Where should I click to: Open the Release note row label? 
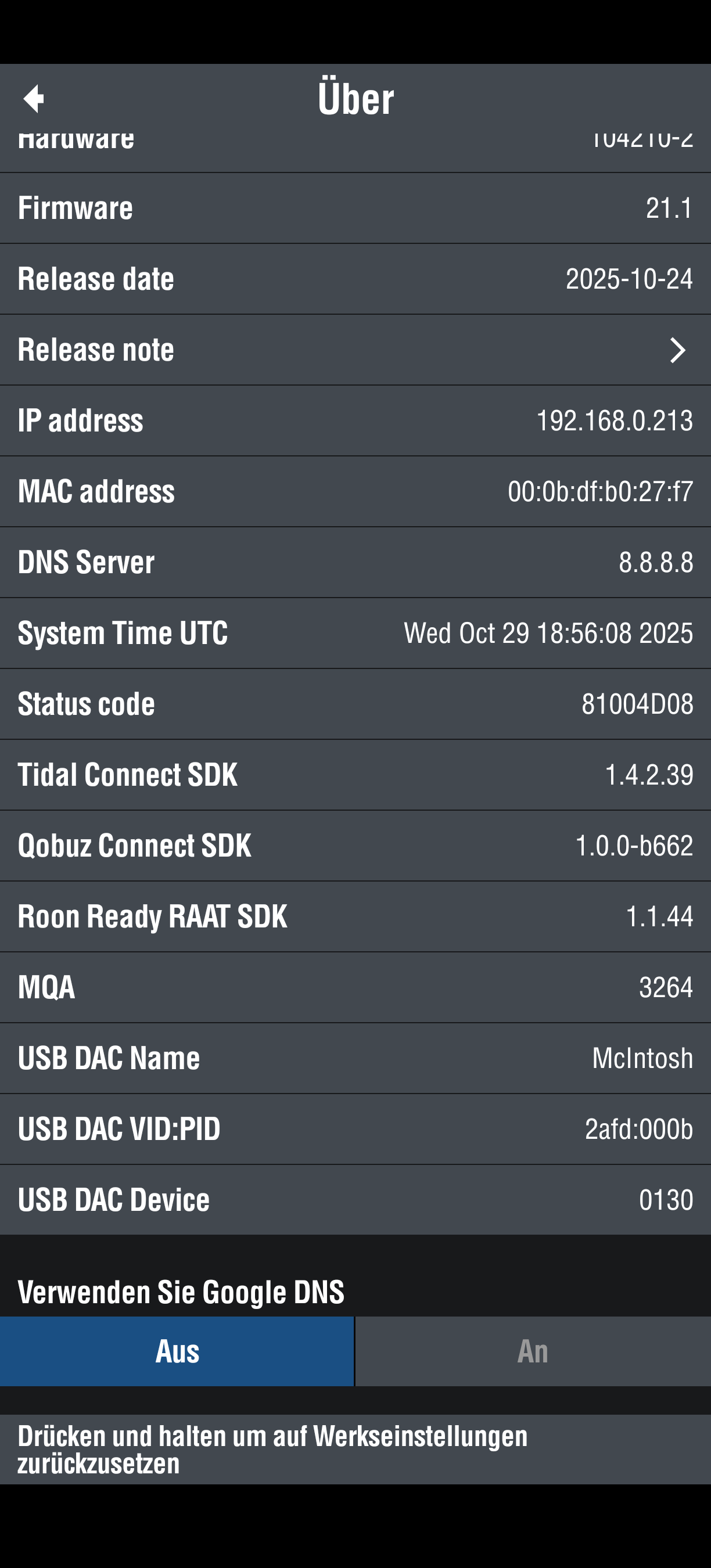[x=96, y=350]
